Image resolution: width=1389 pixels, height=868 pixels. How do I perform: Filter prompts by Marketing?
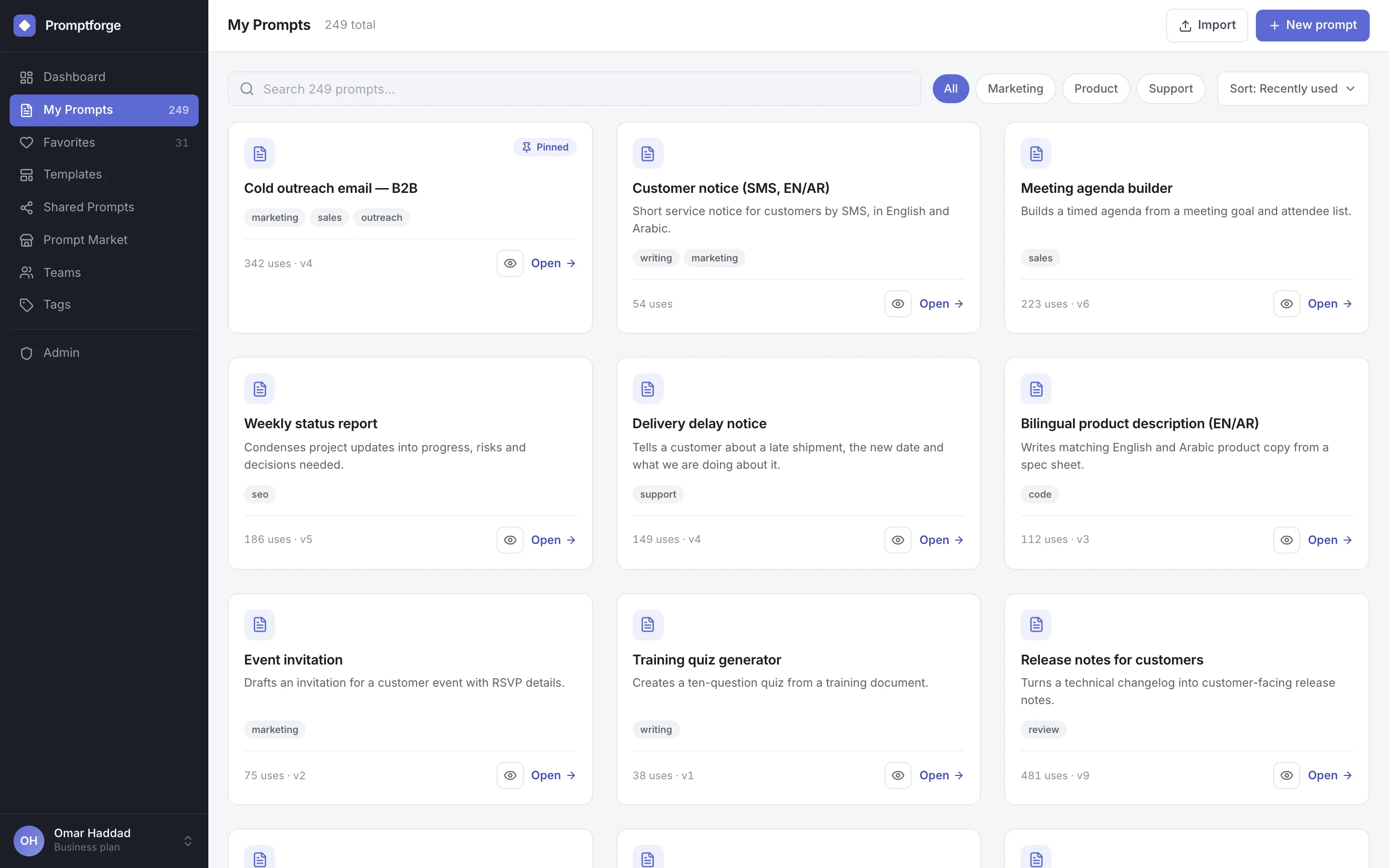tap(1015, 89)
